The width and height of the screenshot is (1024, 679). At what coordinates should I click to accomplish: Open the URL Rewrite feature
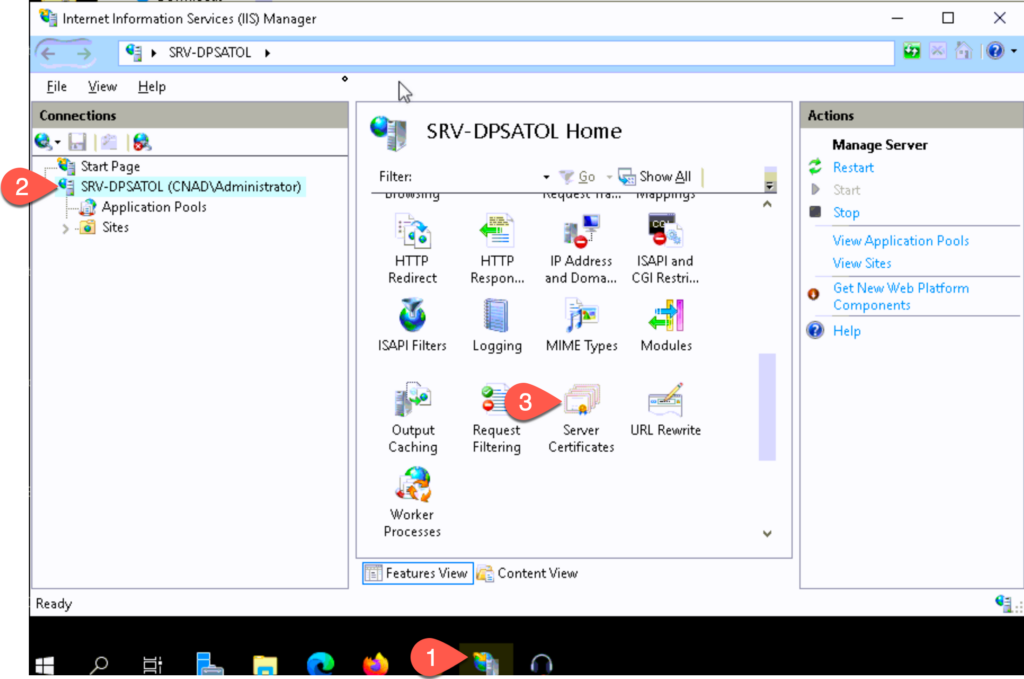[665, 403]
